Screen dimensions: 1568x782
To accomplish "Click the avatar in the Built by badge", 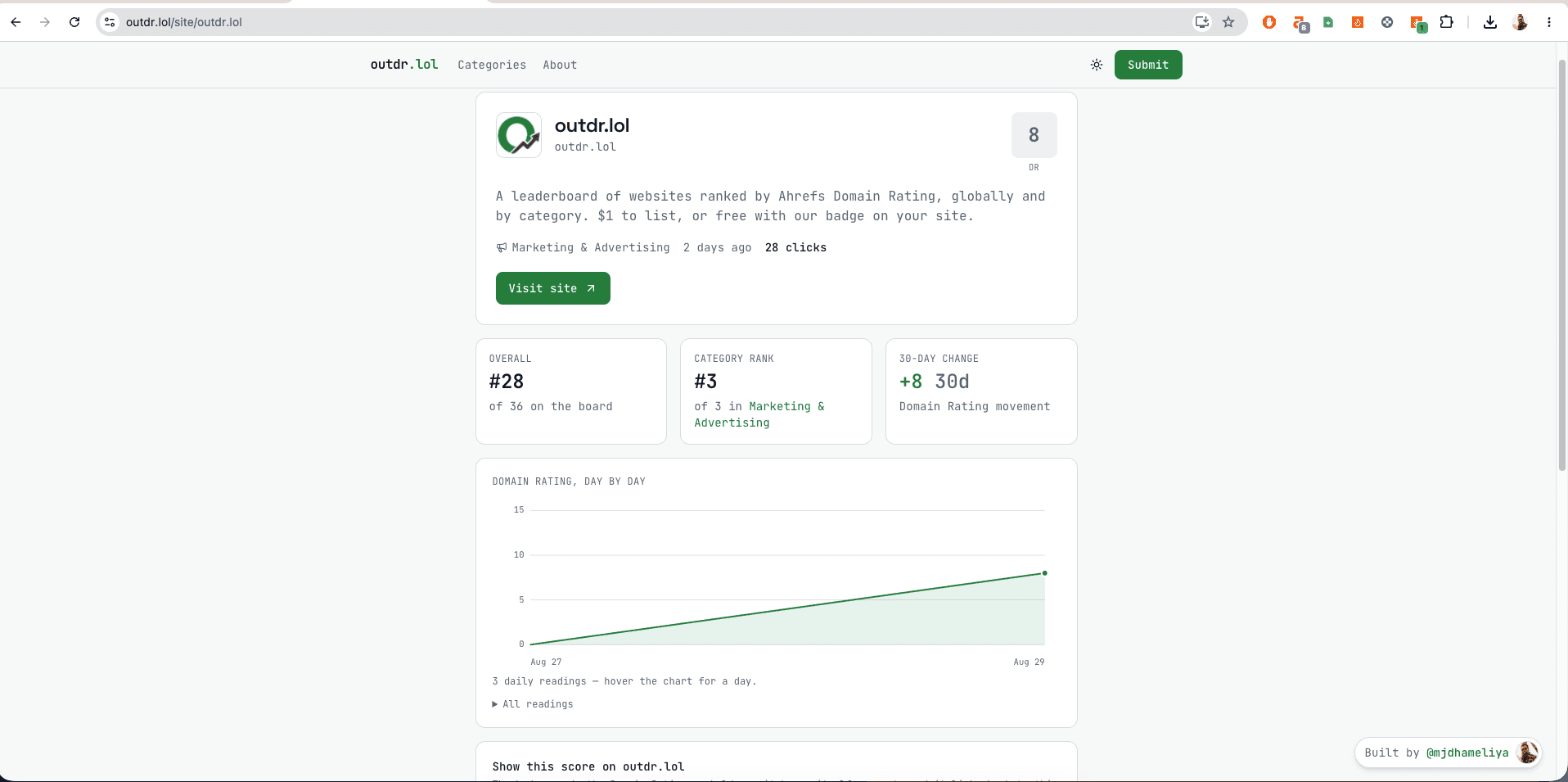I will pyautogui.click(x=1527, y=753).
